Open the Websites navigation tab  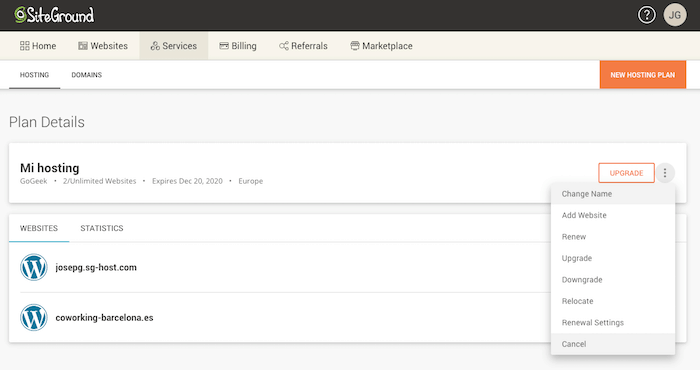(103, 46)
